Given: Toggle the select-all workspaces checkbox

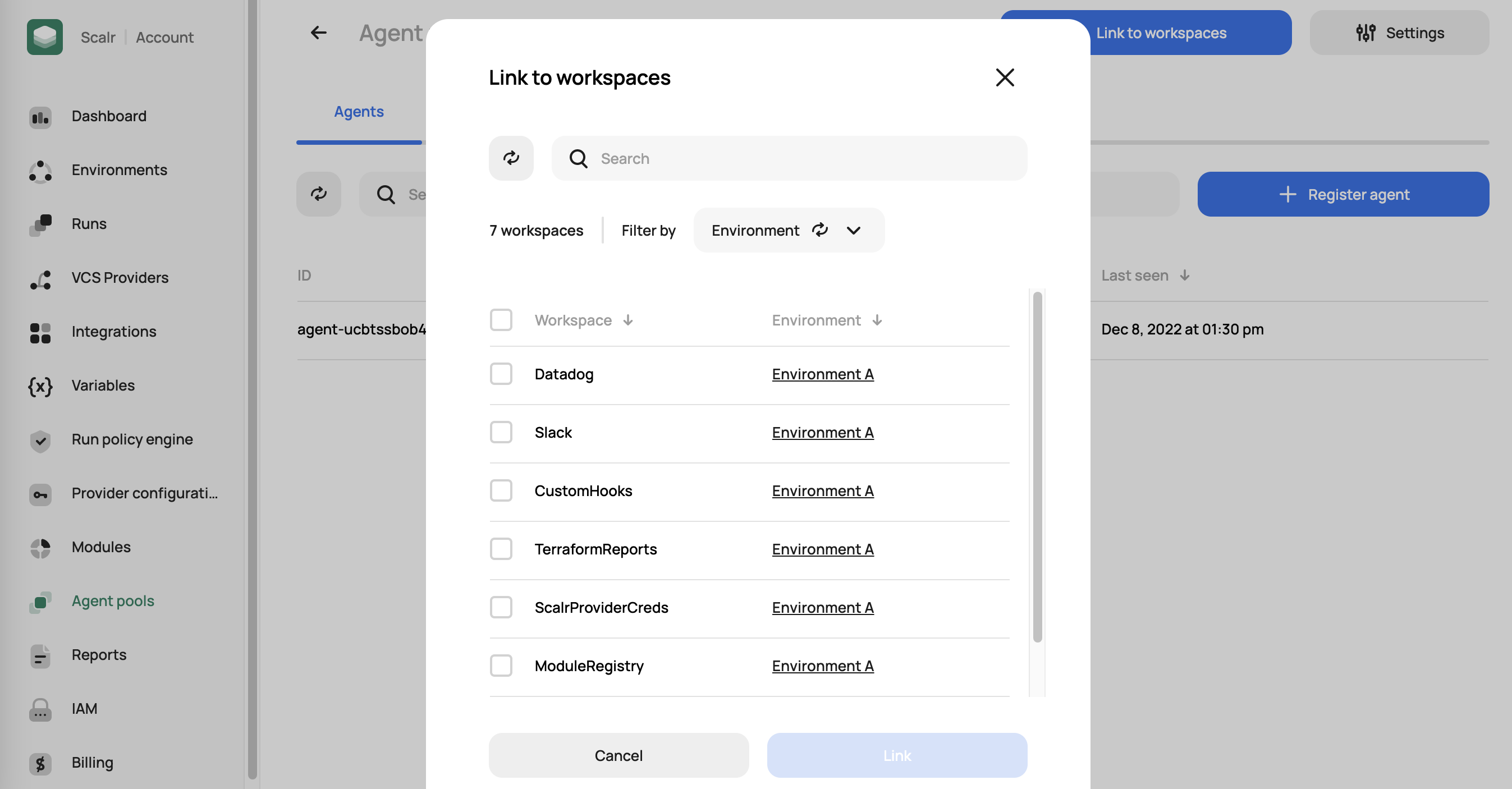Looking at the screenshot, I should coord(501,320).
